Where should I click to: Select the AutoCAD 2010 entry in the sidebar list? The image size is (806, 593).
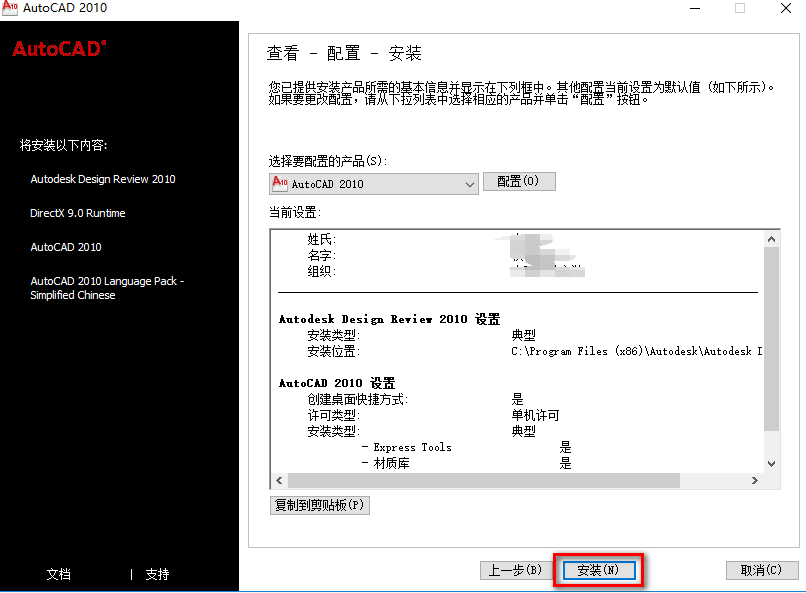(66, 247)
